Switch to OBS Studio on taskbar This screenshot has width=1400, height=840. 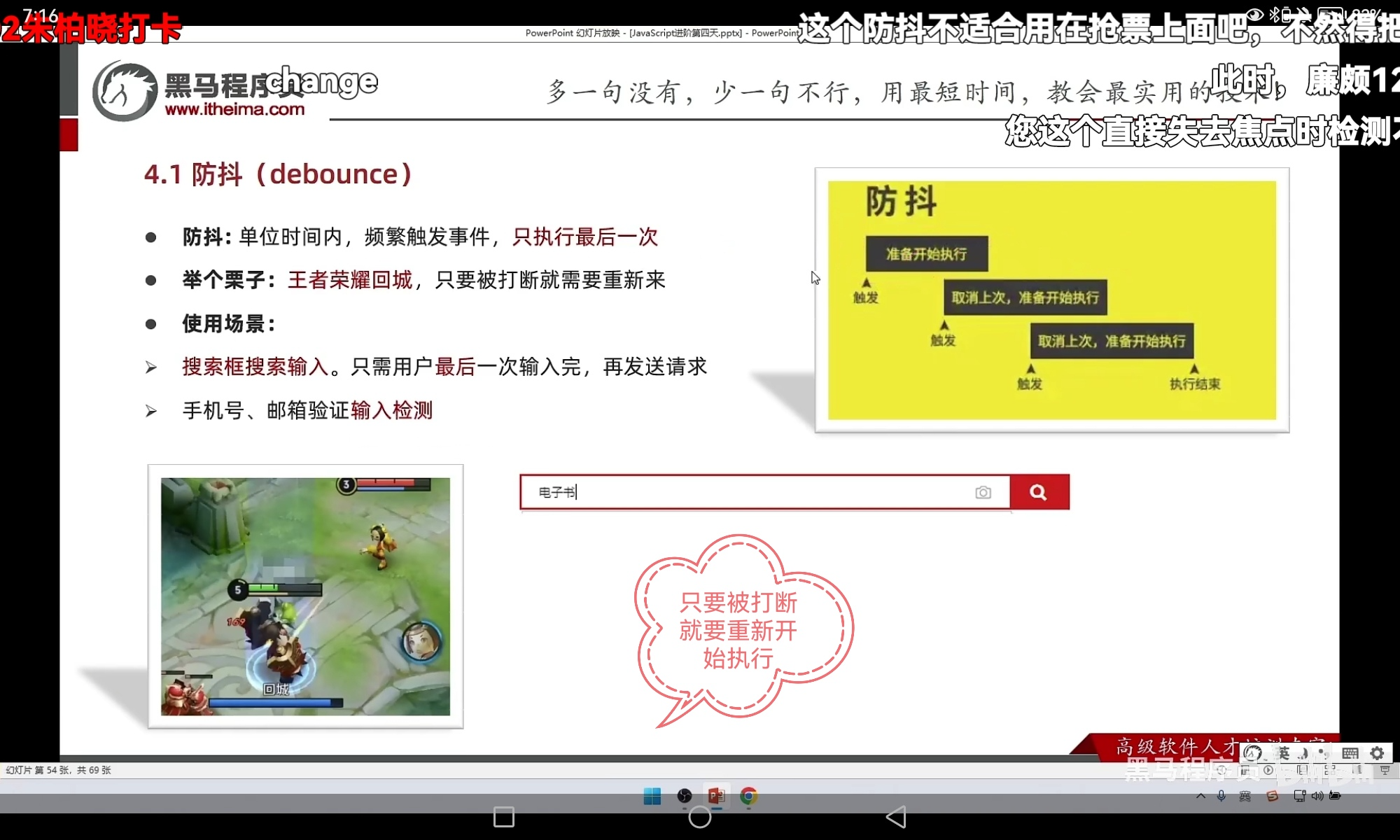click(x=685, y=797)
